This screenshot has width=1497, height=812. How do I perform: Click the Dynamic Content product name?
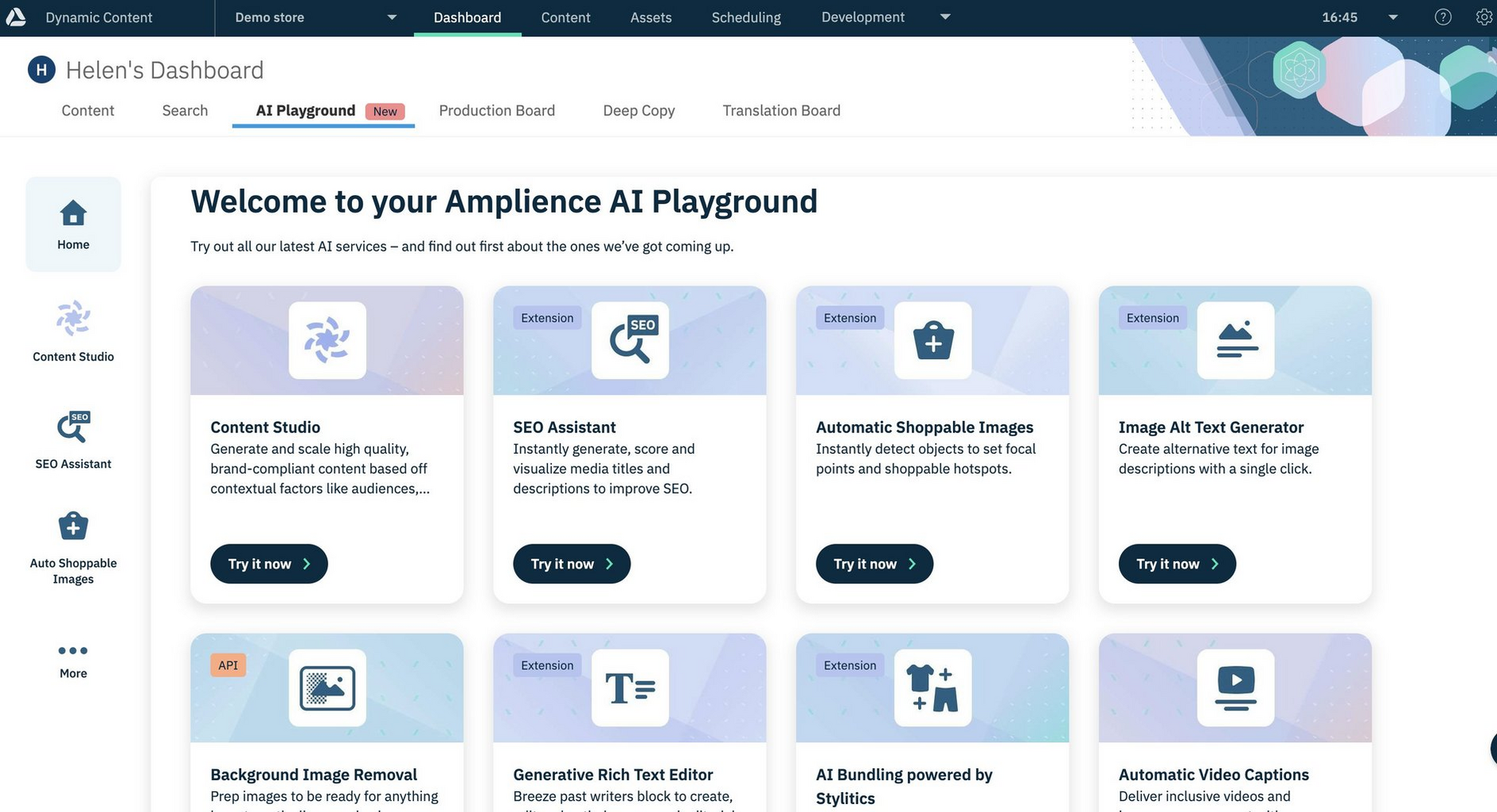point(99,18)
